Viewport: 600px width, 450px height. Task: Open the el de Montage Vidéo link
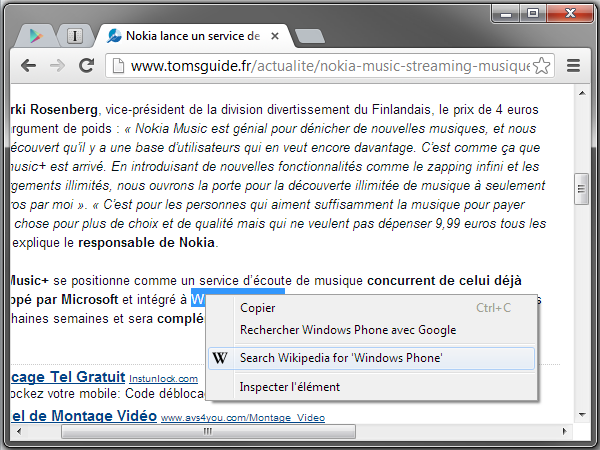coord(84,416)
